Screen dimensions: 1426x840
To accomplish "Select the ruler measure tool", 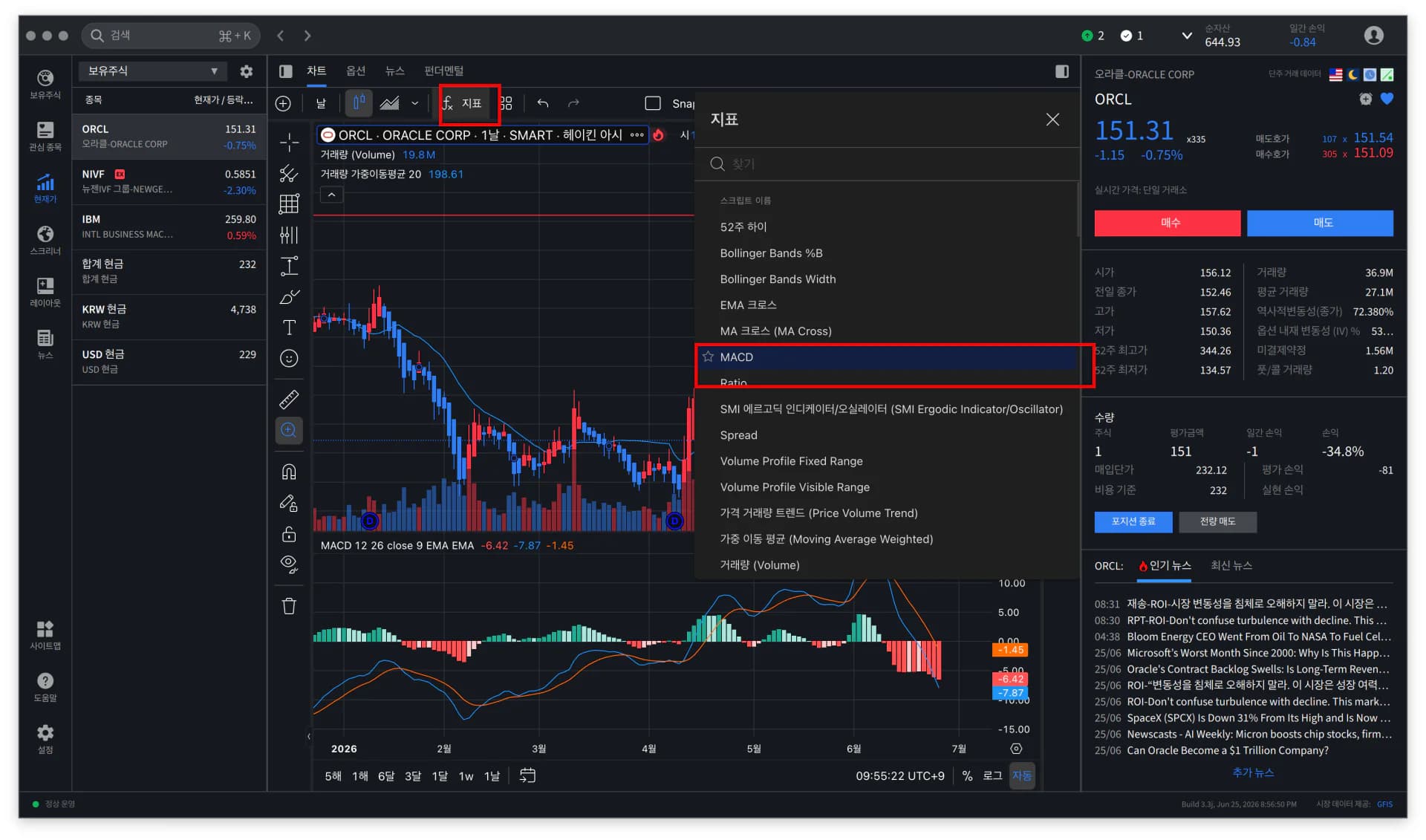I will (289, 400).
